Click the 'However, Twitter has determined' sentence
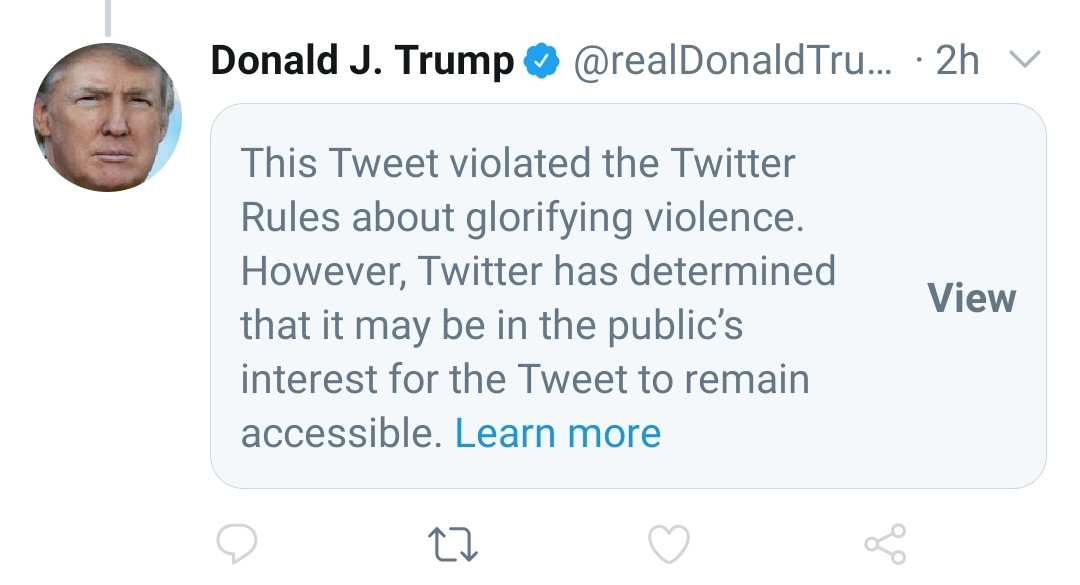The width and height of the screenshot is (1080, 585). coord(538,271)
